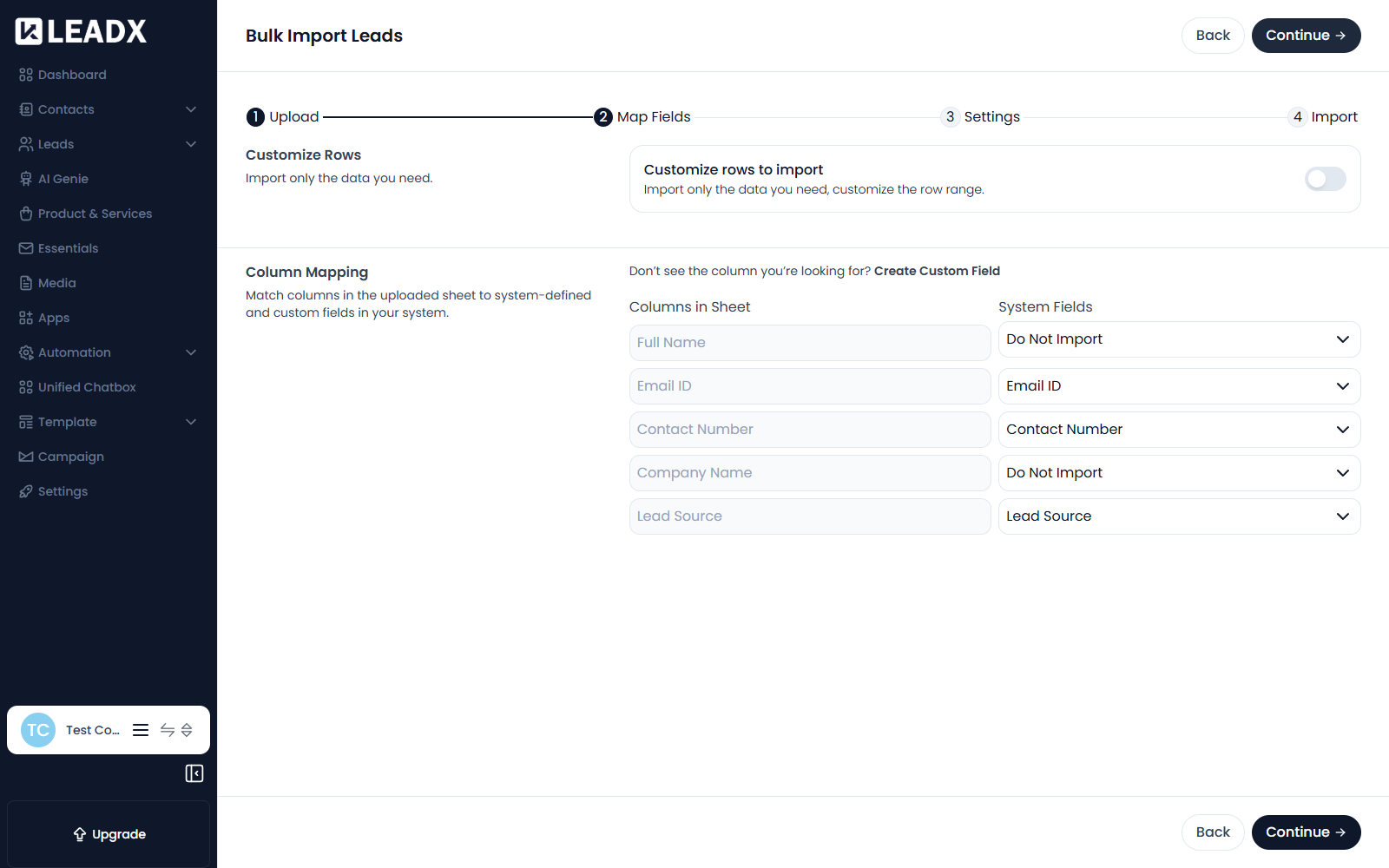This screenshot has width=1389, height=868.
Task: Click the System Fields label
Action: 1045,307
